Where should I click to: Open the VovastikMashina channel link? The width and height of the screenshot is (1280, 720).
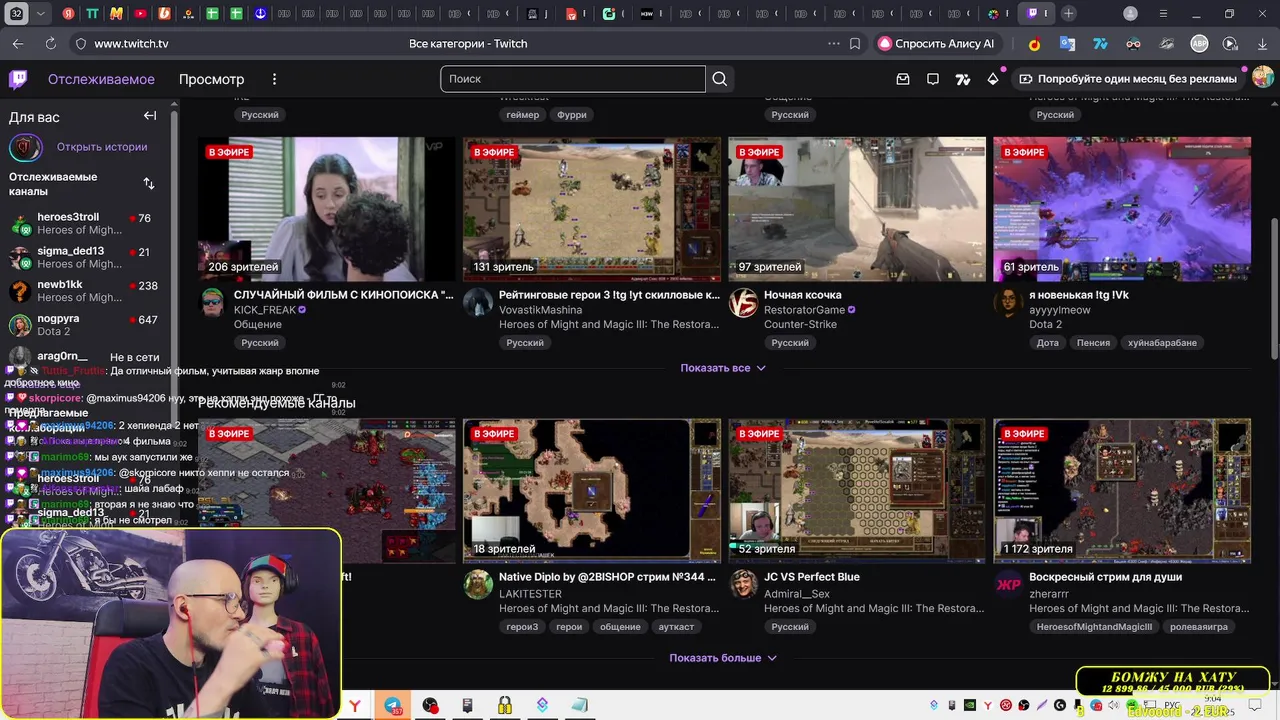click(x=540, y=310)
